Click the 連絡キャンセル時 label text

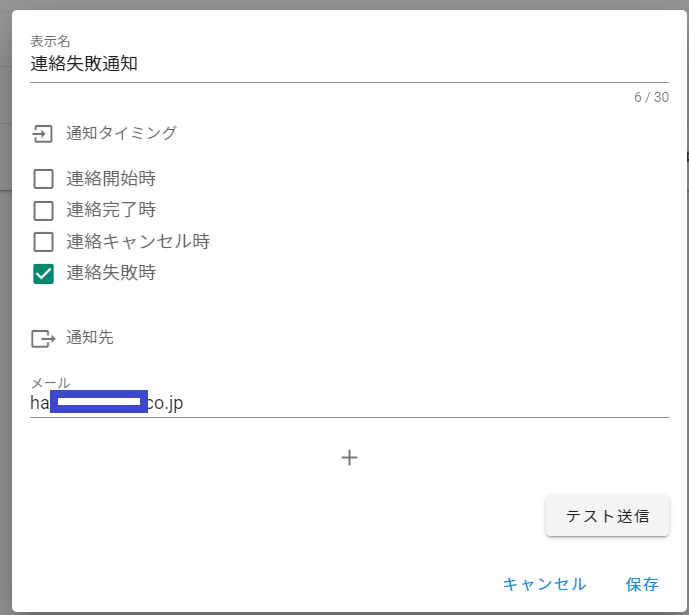[x=138, y=242]
